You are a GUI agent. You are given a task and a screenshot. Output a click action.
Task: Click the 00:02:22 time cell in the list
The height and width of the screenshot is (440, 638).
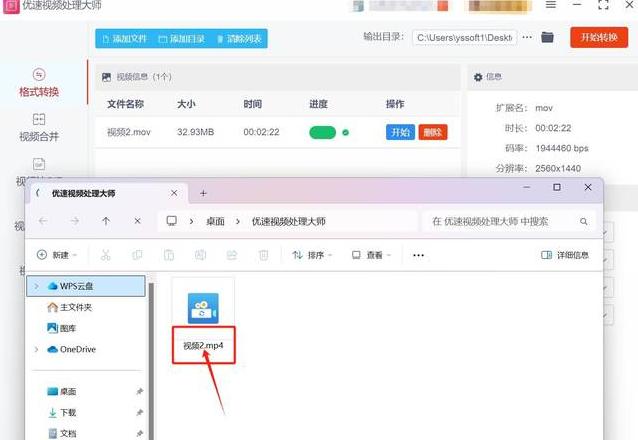[x=261, y=132]
